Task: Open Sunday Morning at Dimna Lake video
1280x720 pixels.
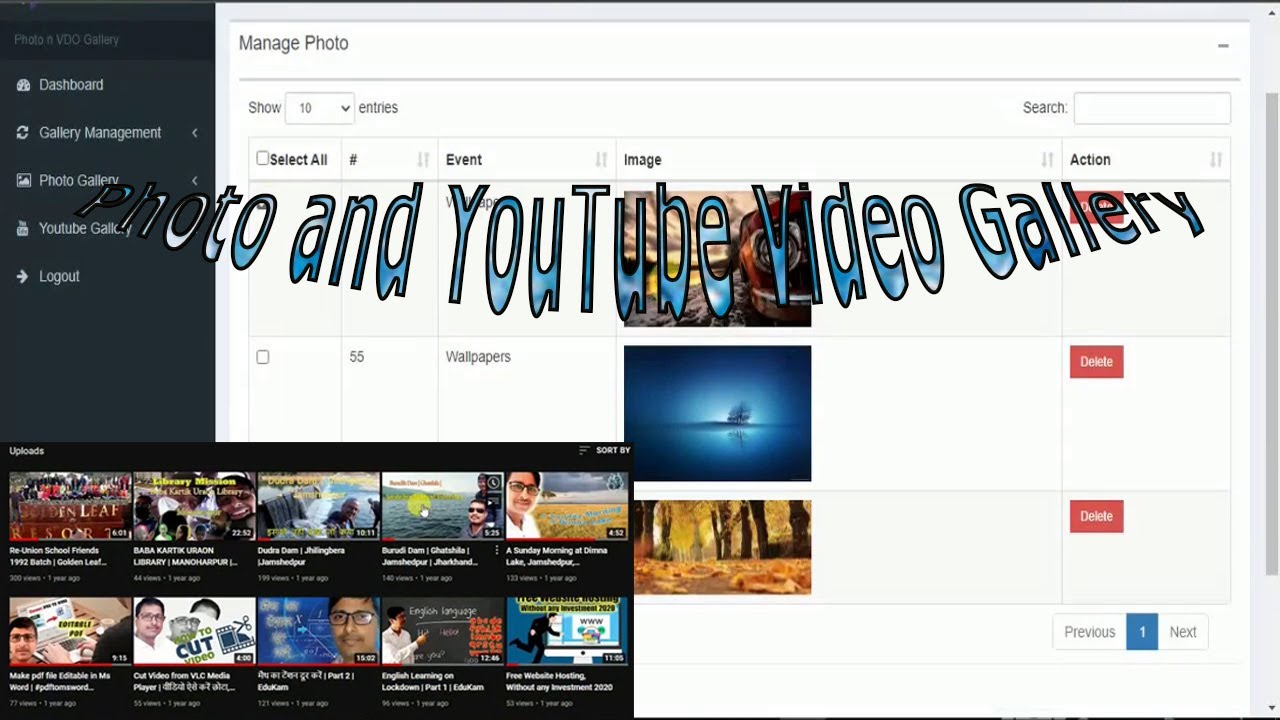Action: click(x=567, y=507)
